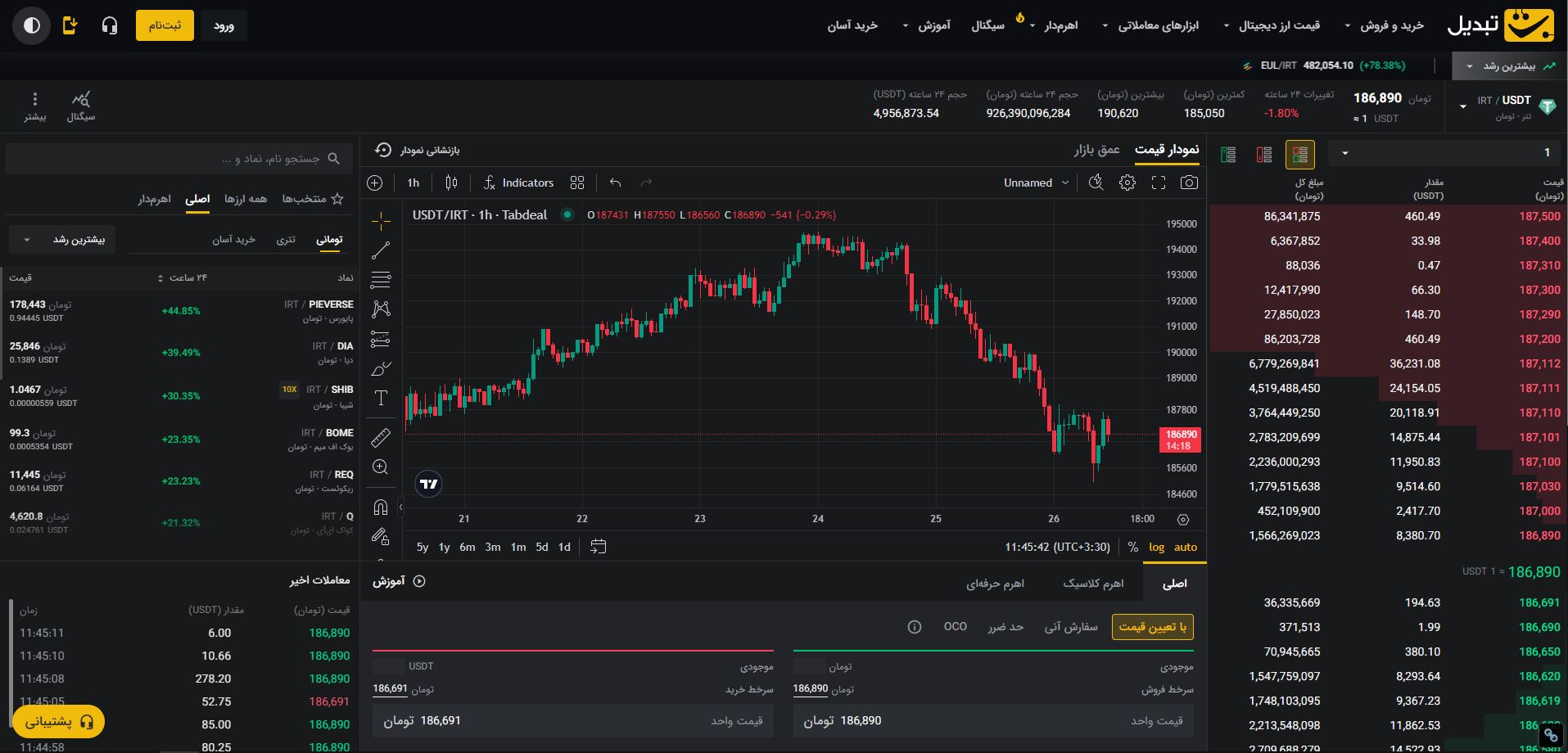Image resolution: width=1568 pixels, height=753 pixels.
Task: Switch chart to fullscreen mode
Action: [1159, 183]
